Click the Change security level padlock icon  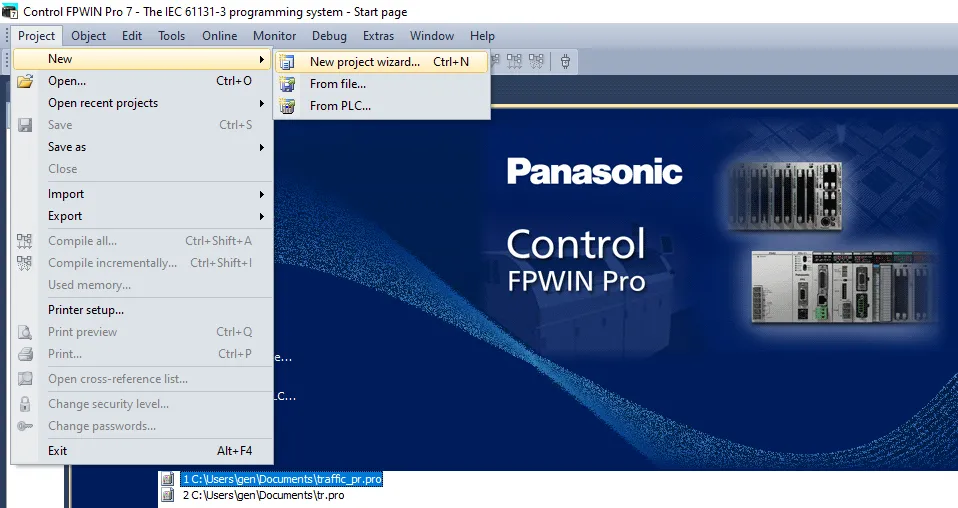25,404
